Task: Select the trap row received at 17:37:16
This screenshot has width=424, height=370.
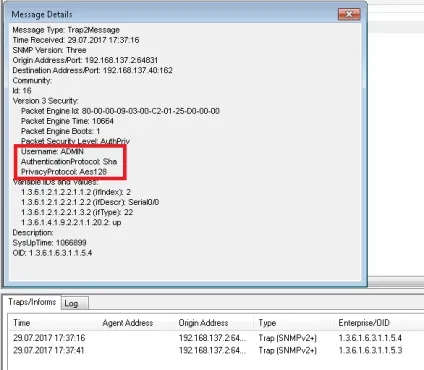Action: tap(216, 338)
